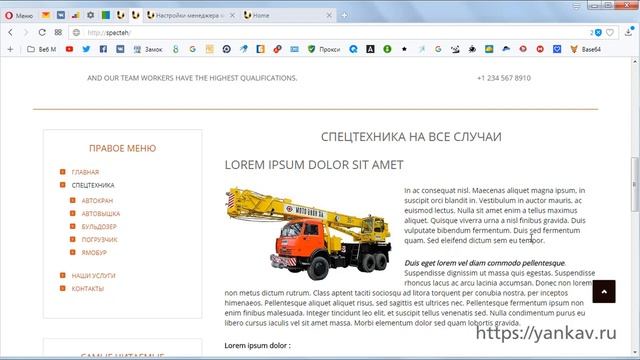Open the Twitter bookmark
Screen dimensions: 640x360
86,49
